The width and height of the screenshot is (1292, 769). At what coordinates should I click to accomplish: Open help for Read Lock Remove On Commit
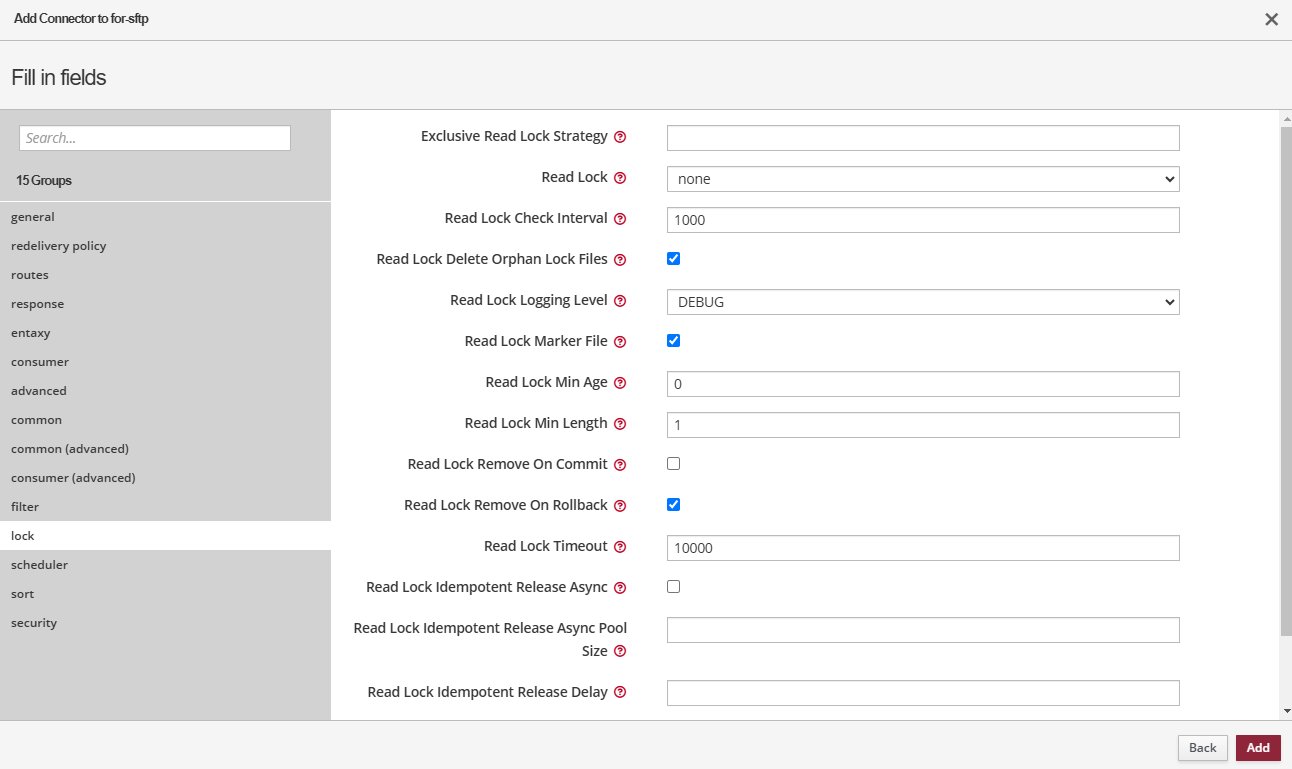pyautogui.click(x=620, y=465)
